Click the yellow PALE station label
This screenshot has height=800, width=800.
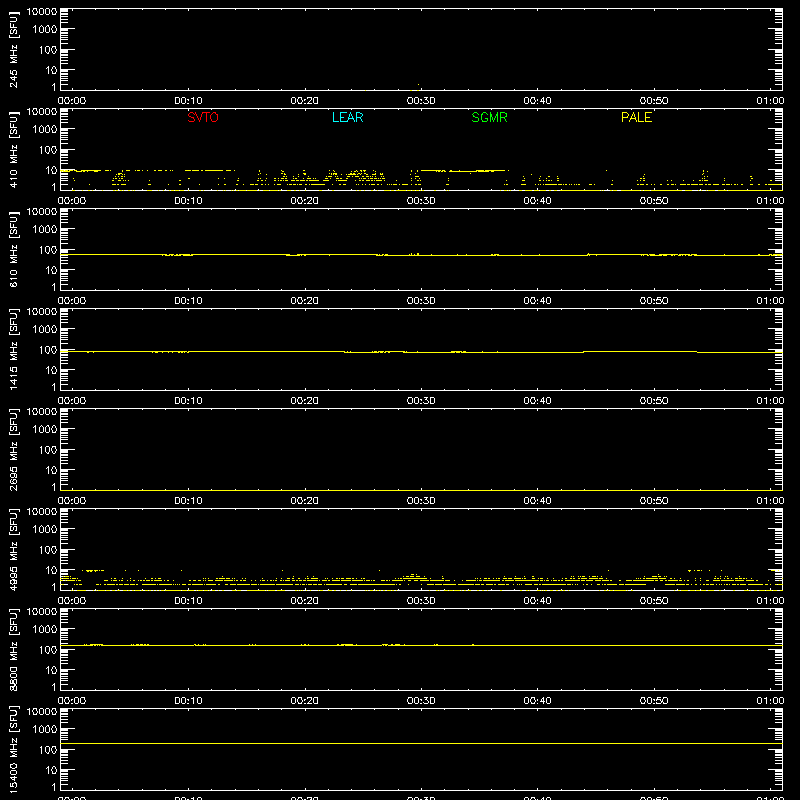[x=636, y=117]
